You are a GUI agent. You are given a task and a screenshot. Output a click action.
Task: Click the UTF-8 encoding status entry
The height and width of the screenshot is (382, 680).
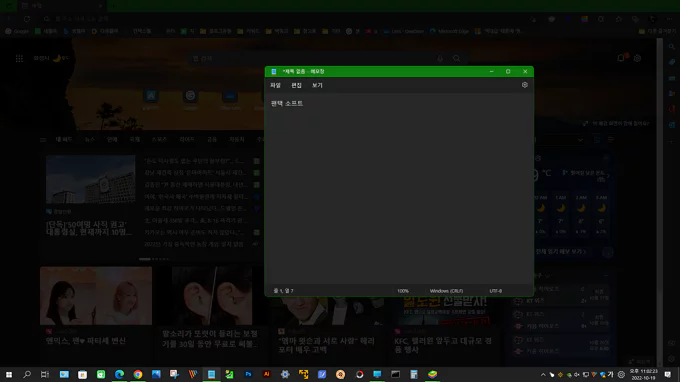[x=496, y=291]
